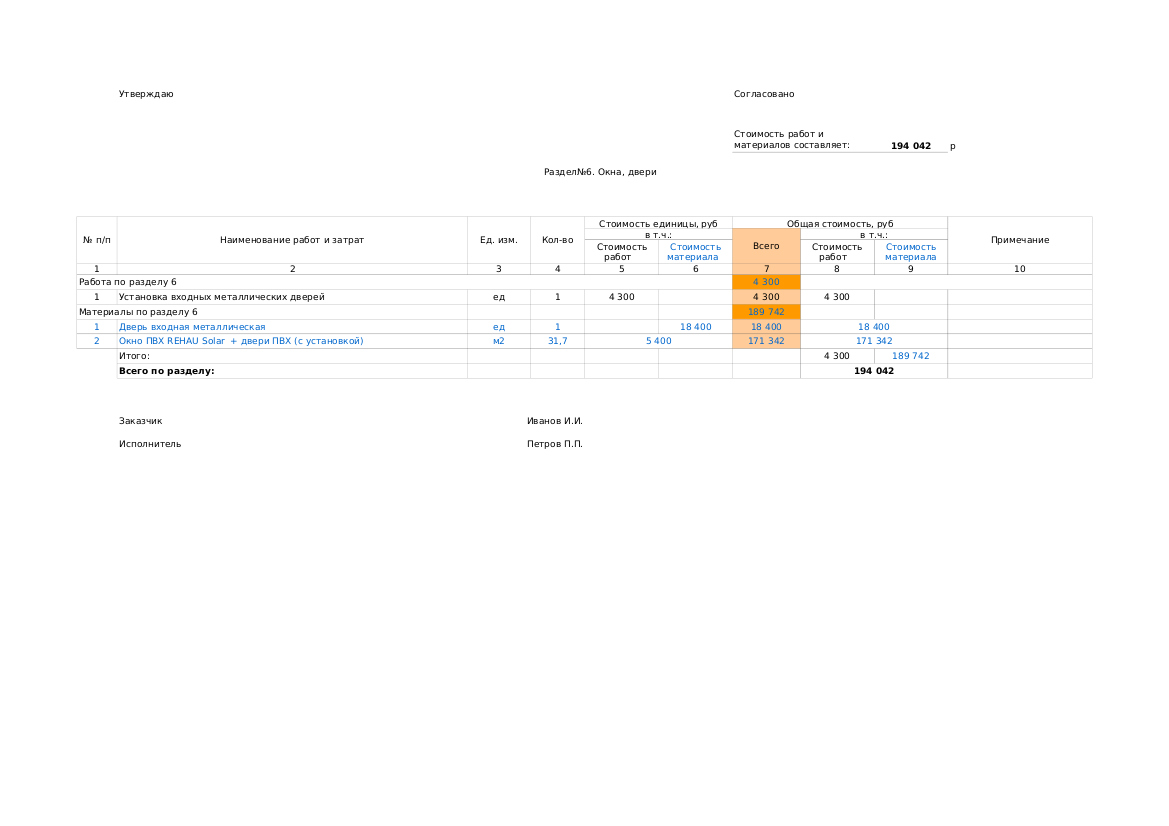
Task: Select the orange cell showing 189 742
Action: point(766,312)
